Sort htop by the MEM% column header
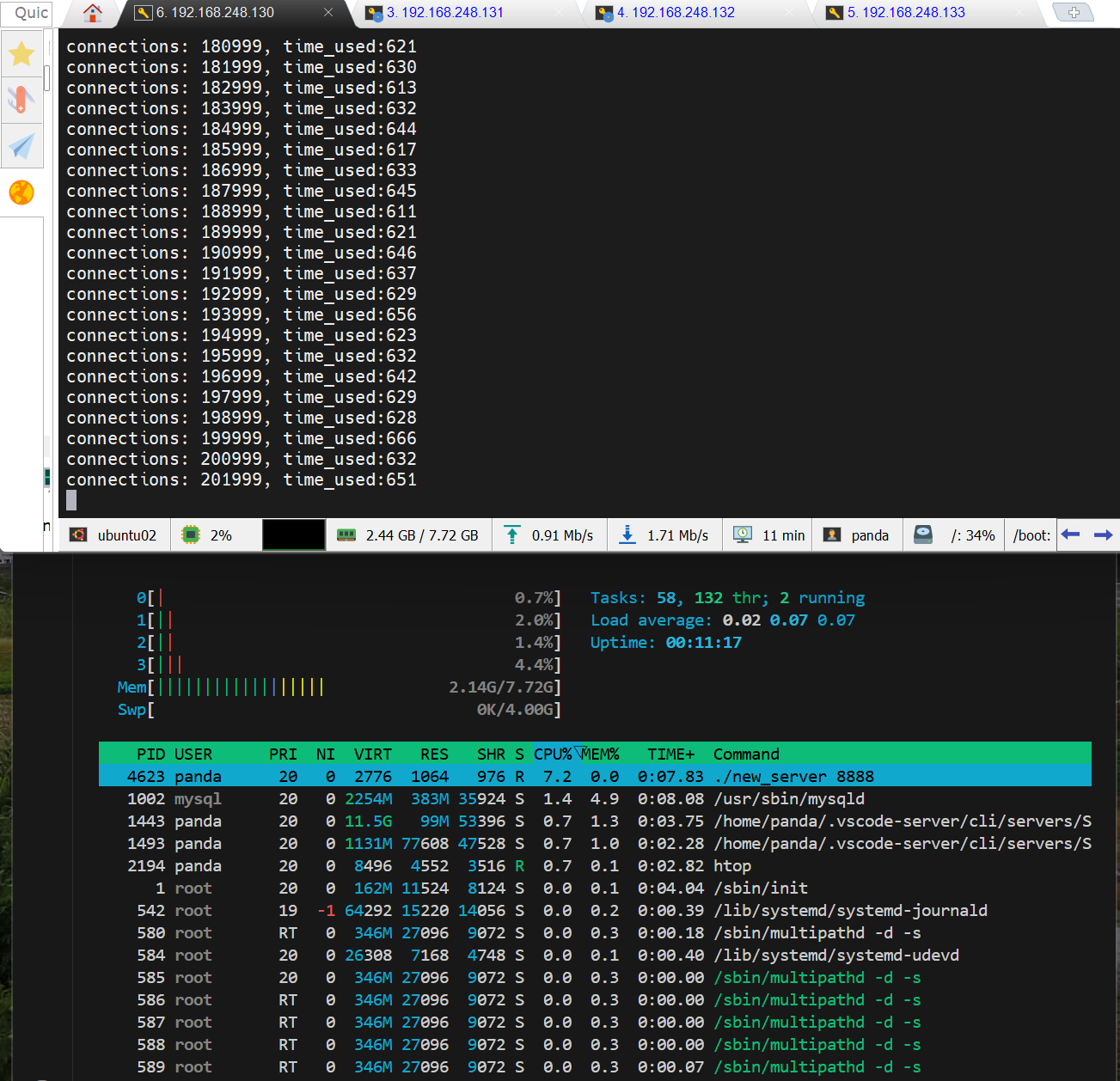Image resolution: width=1120 pixels, height=1081 pixels. pos(600,754)
